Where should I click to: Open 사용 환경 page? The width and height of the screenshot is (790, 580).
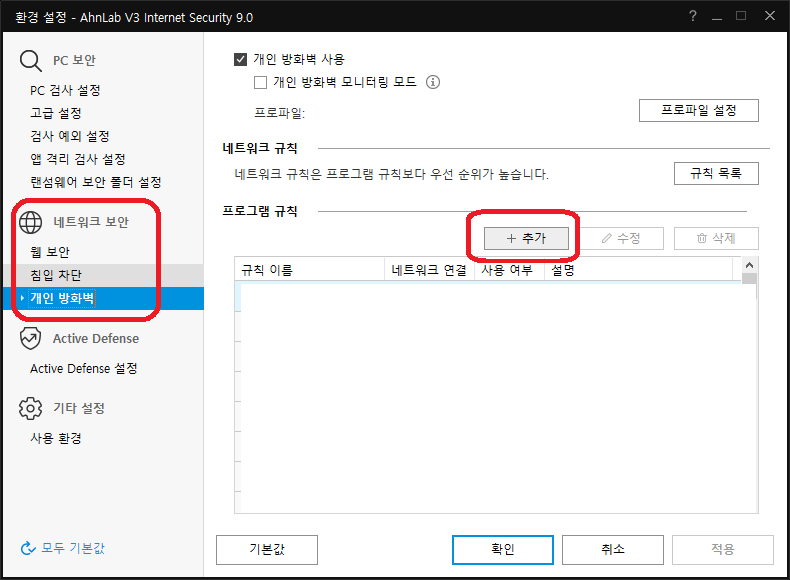point(55,438)
